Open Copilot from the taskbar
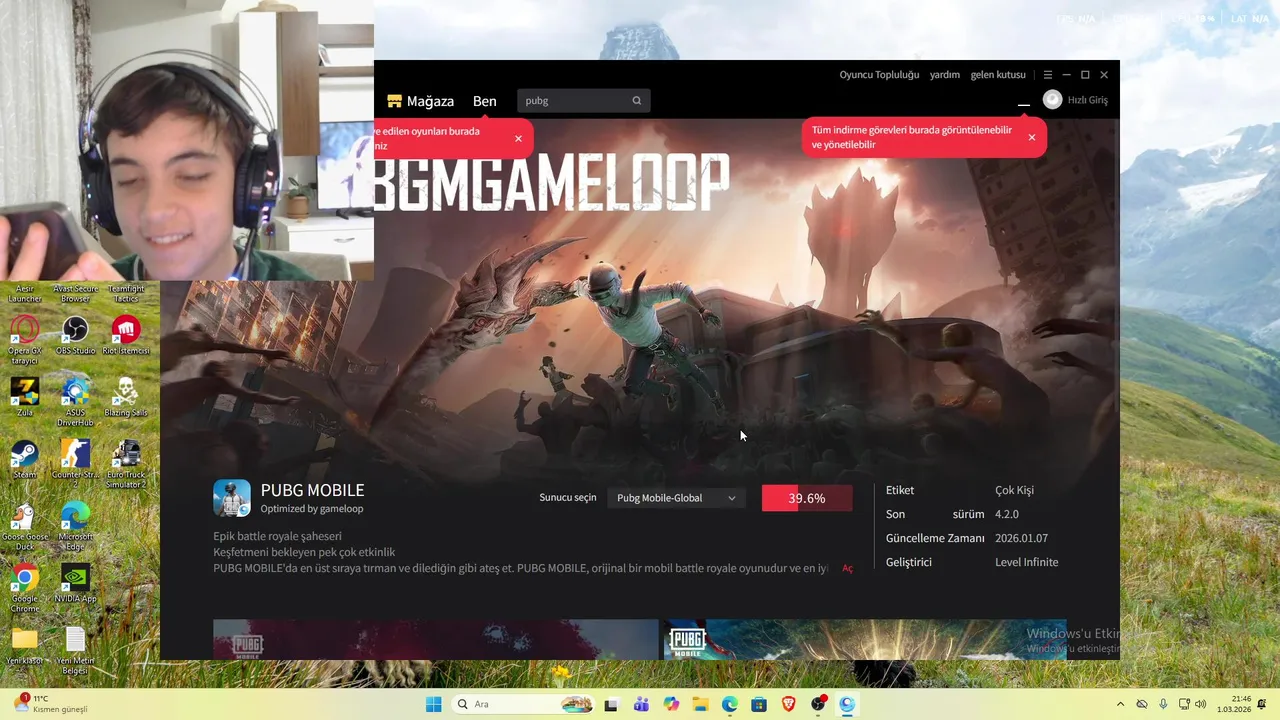The width and height of the screenshot is (1280, 720). click(671, 704)
